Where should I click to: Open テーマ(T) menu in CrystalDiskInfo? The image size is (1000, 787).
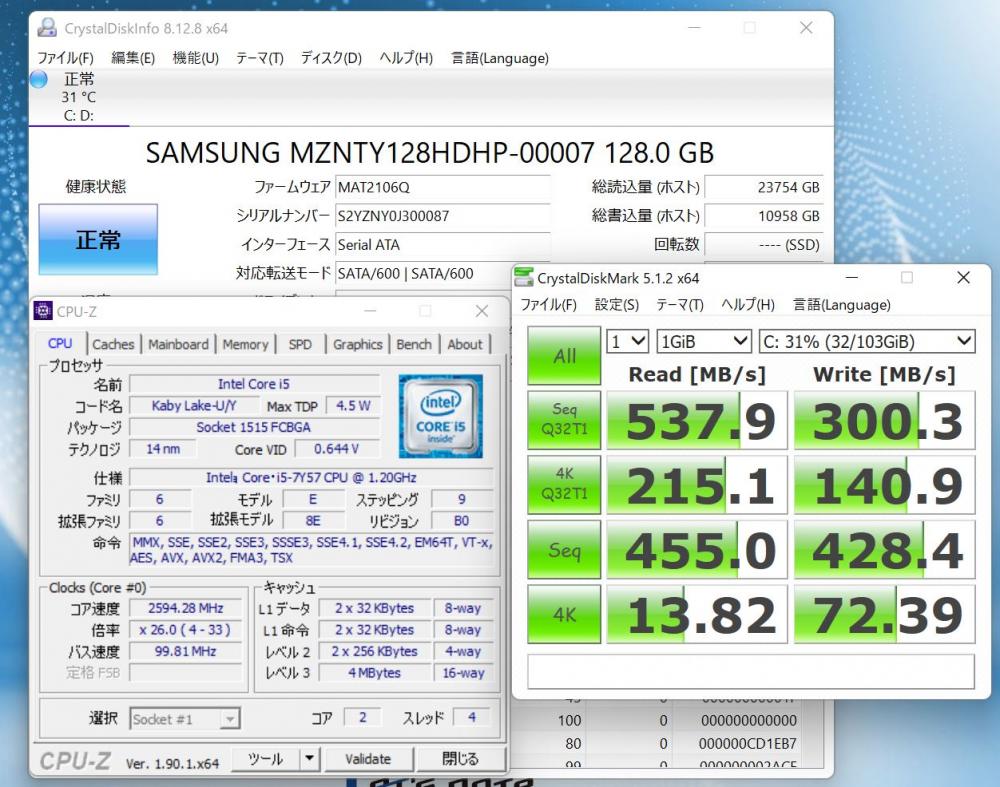point(260,58)
